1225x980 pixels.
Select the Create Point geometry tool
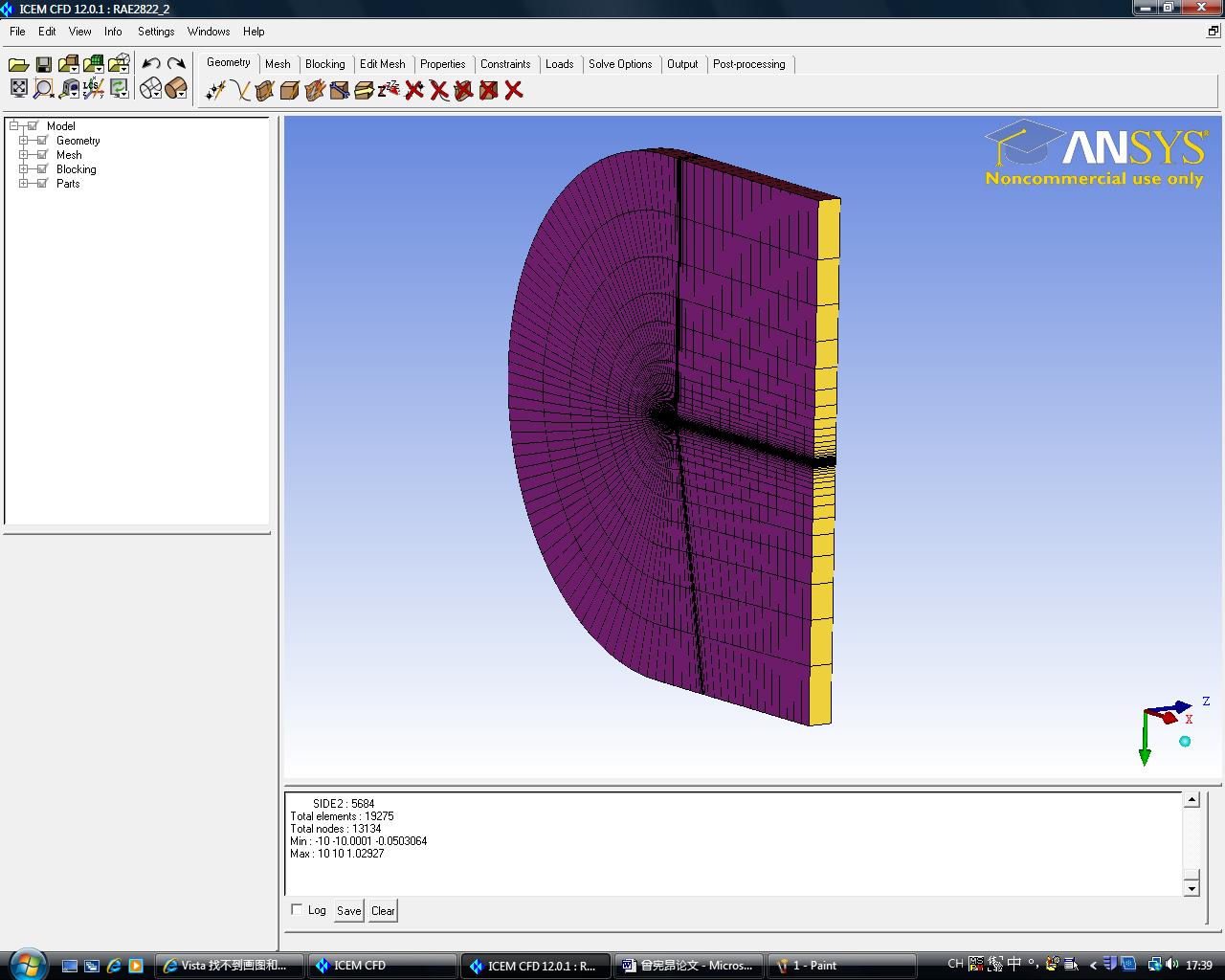point(215,90)
